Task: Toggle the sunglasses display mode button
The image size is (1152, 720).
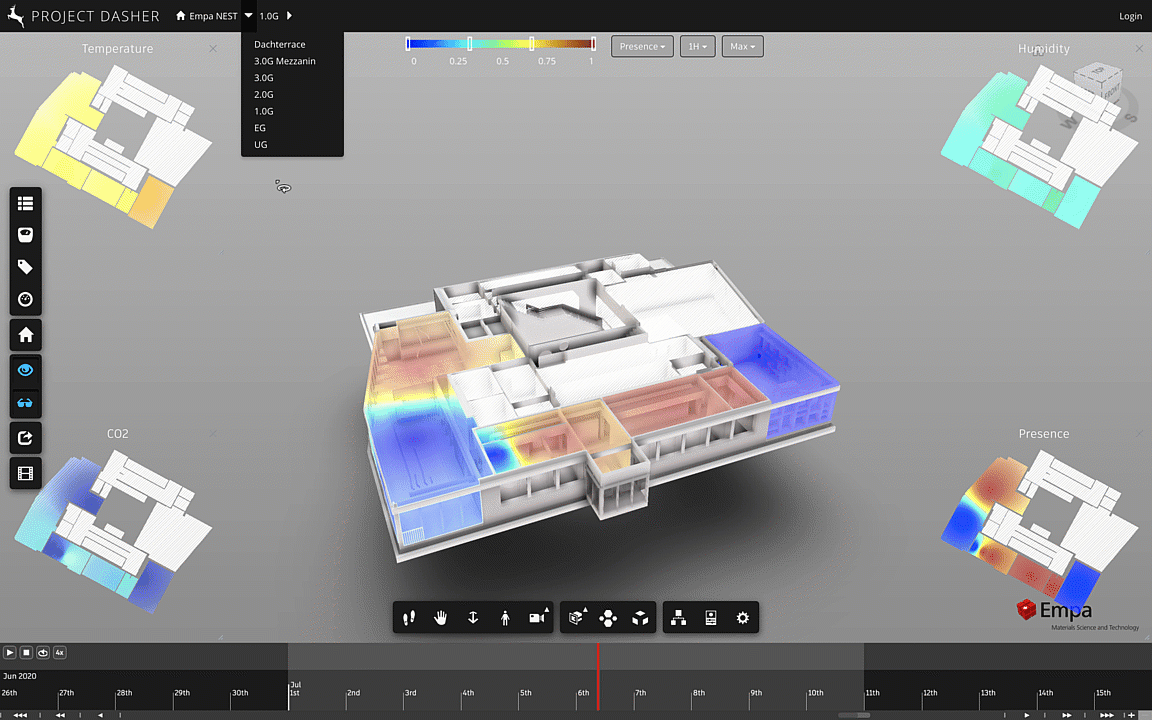Action: click(x=26, y=403)
